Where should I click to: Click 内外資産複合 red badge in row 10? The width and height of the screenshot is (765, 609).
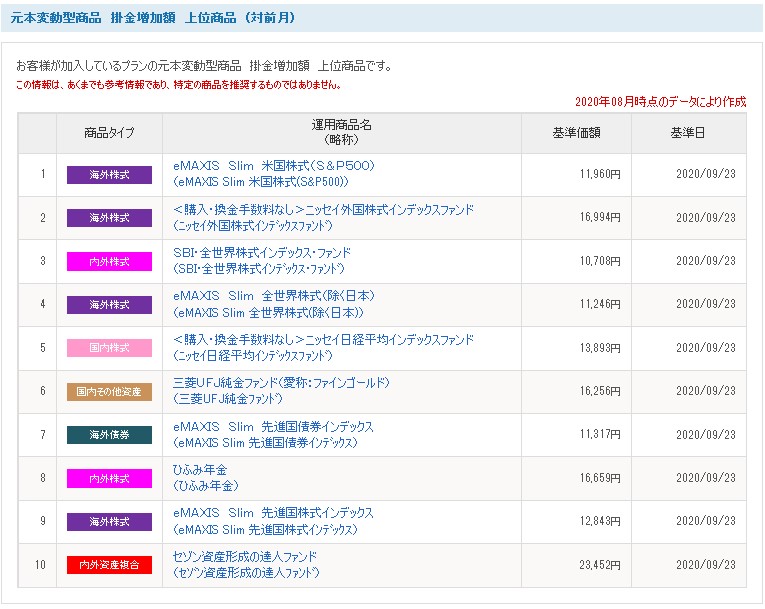point(109,565)
